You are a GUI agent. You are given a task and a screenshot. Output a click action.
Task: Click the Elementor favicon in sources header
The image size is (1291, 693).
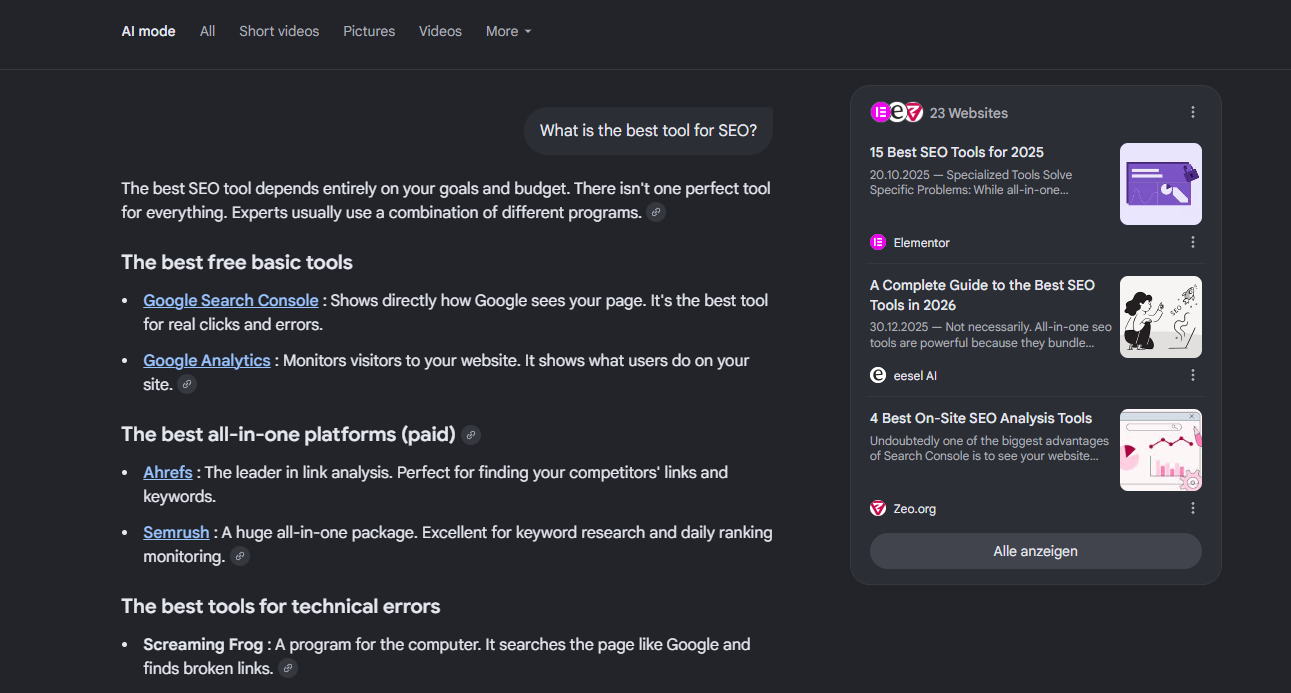pyautogui.click(x=880, y=112)
